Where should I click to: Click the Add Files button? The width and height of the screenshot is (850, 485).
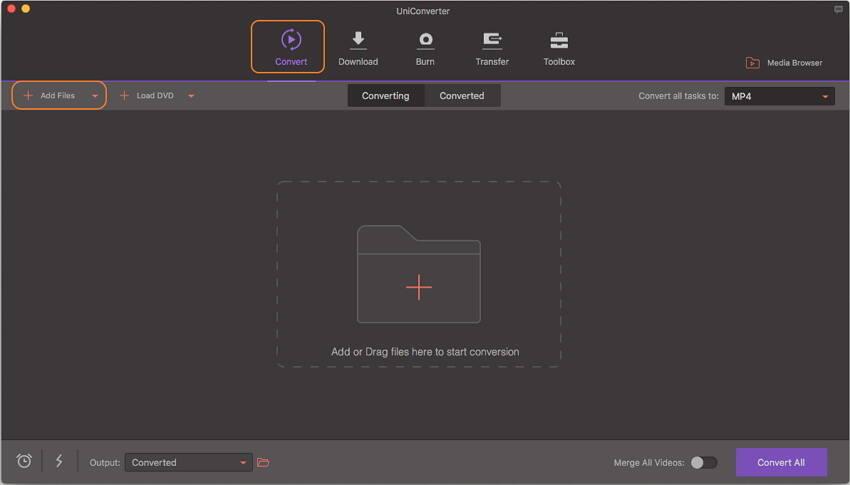(49, 95)
